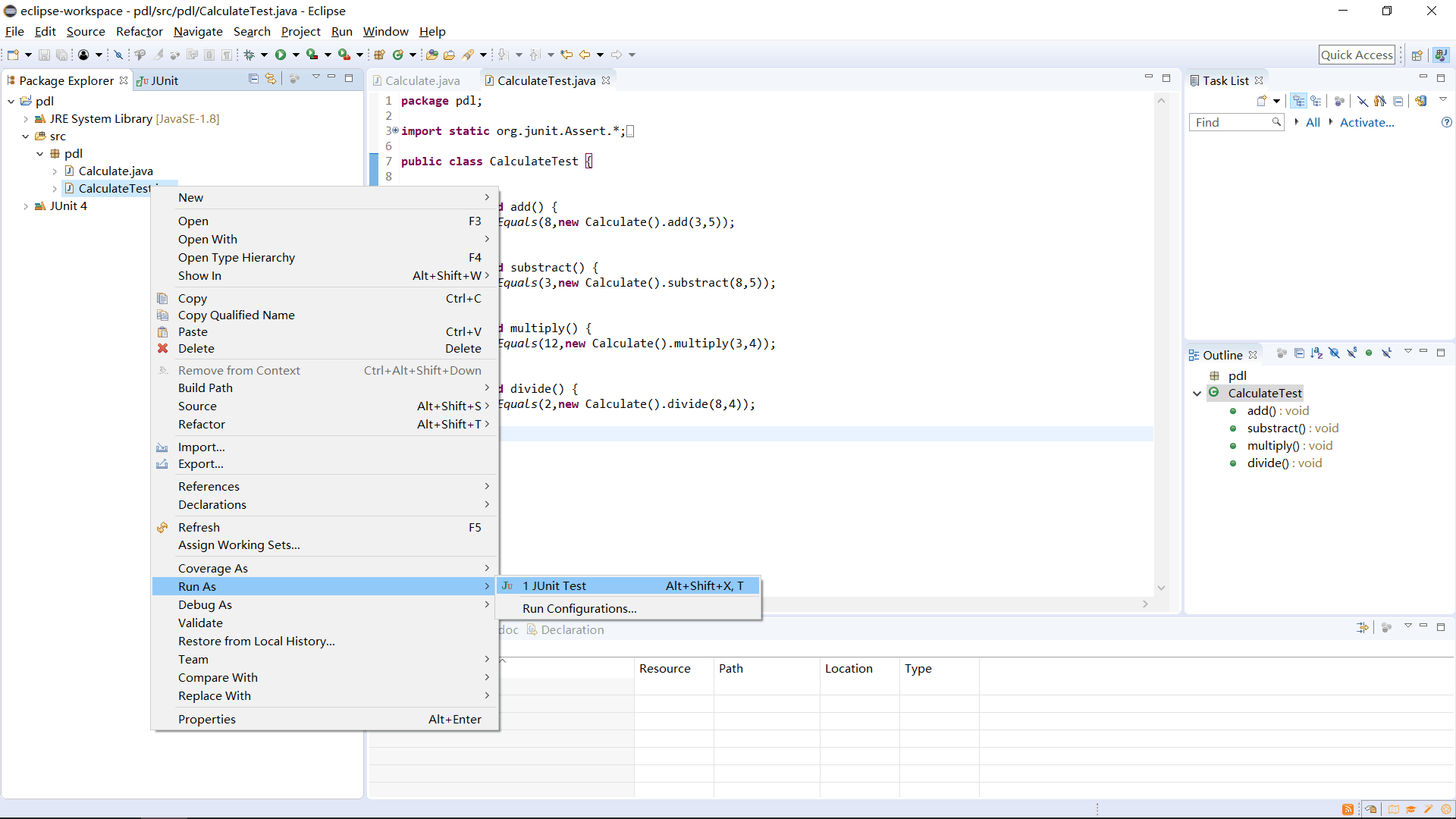Toggle Hide Local Types in Outline
Screen dimensions: 1456x819
[x=1386, y=353]
